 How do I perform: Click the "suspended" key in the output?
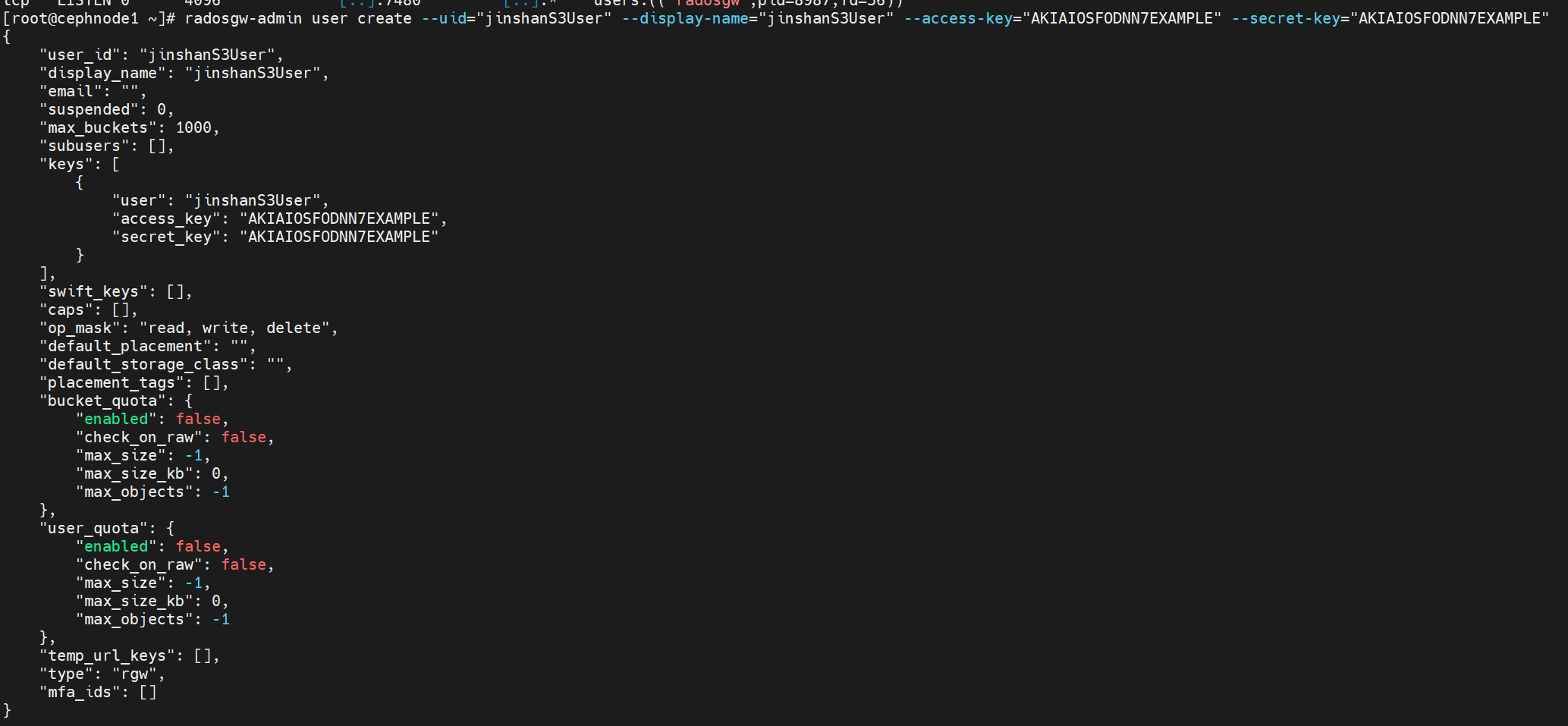click(89, 109)
